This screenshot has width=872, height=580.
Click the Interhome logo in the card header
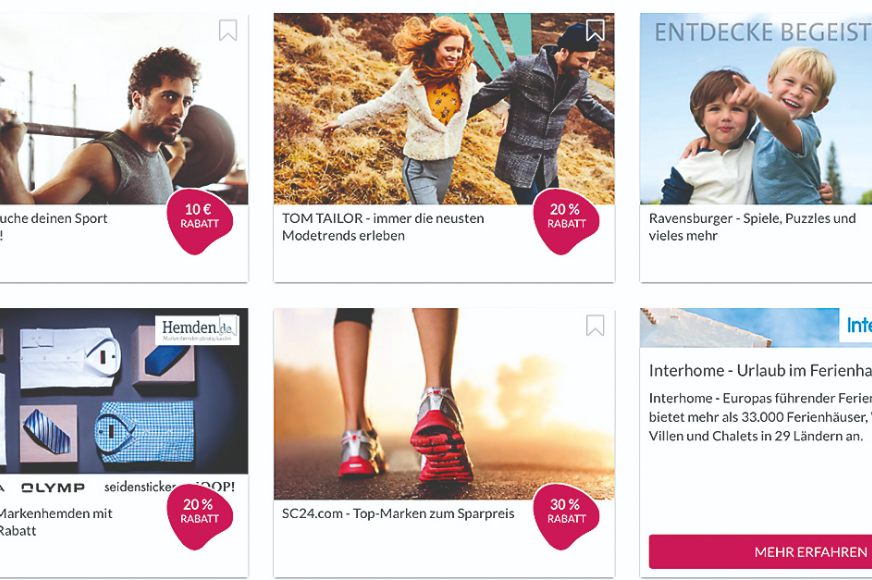856,325
